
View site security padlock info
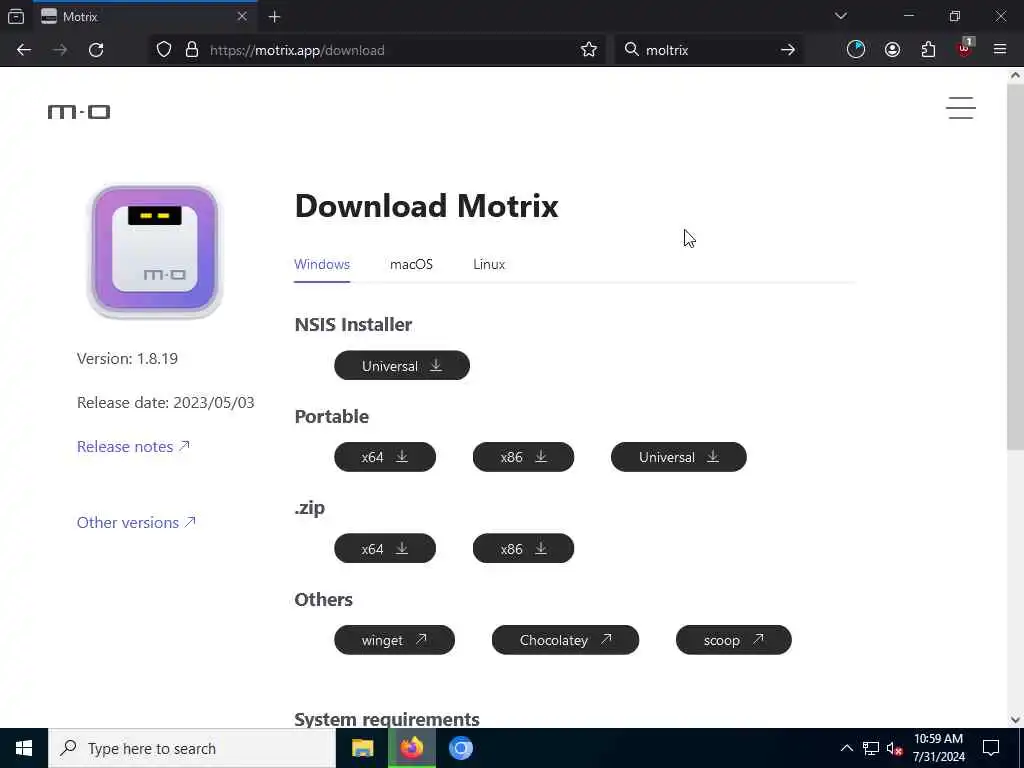192,50
